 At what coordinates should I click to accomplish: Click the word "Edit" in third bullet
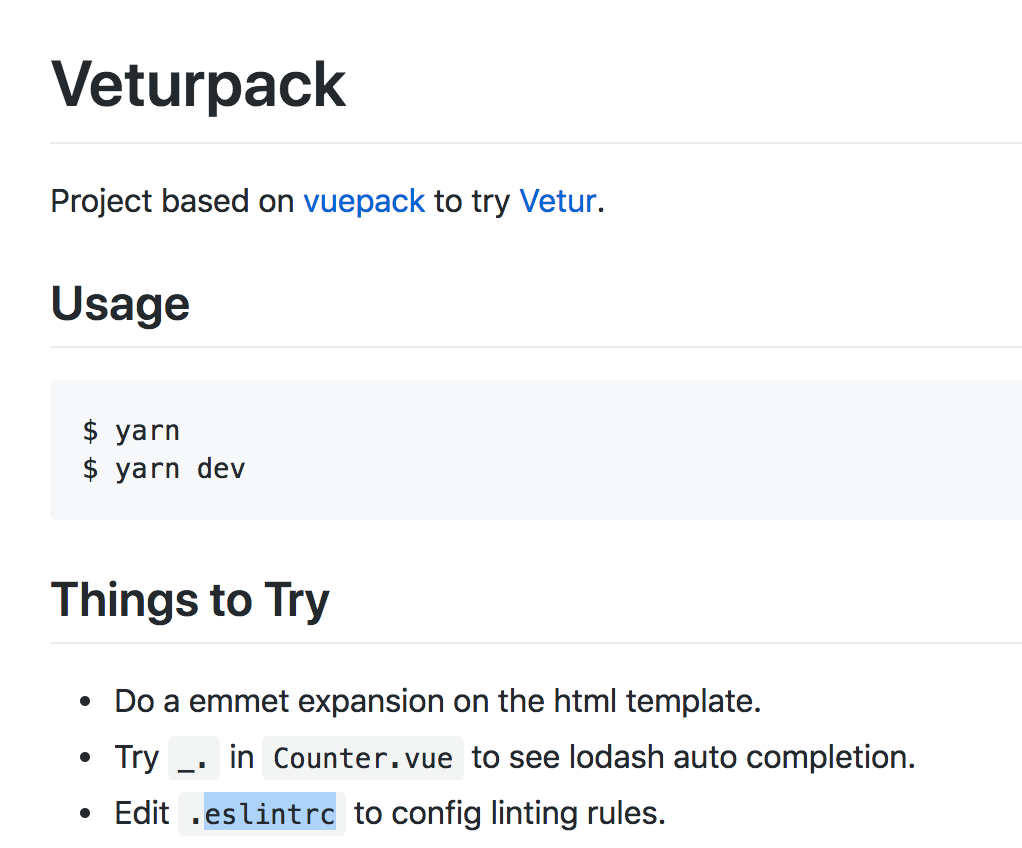click(142, 813)
